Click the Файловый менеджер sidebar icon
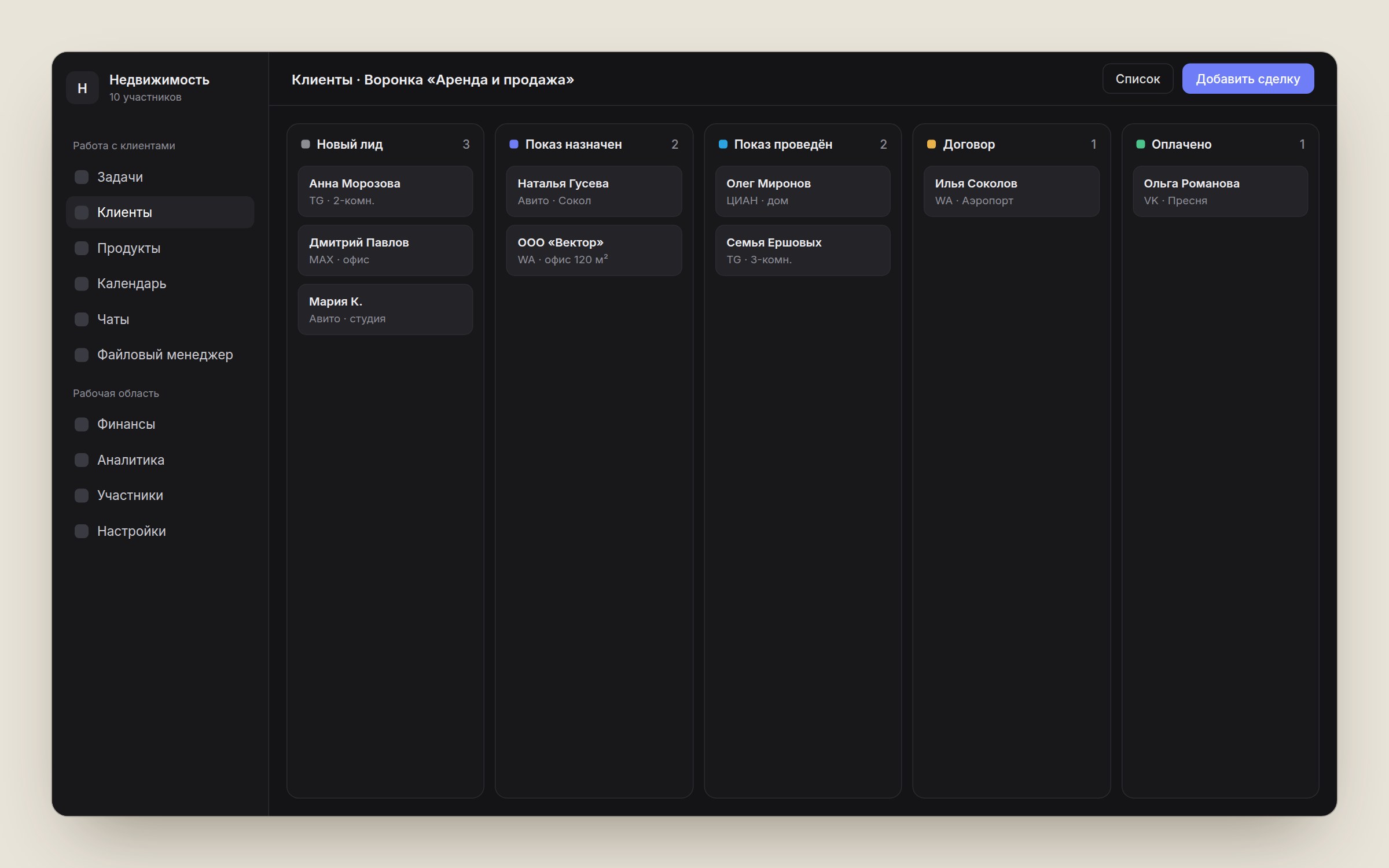Screen dimensions: 1389x868 coord(82,355)
